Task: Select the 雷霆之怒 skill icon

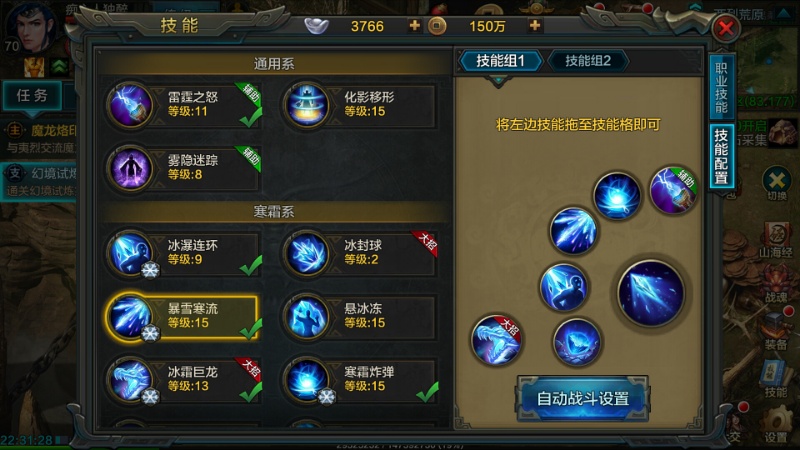Action: coord(130,106)
